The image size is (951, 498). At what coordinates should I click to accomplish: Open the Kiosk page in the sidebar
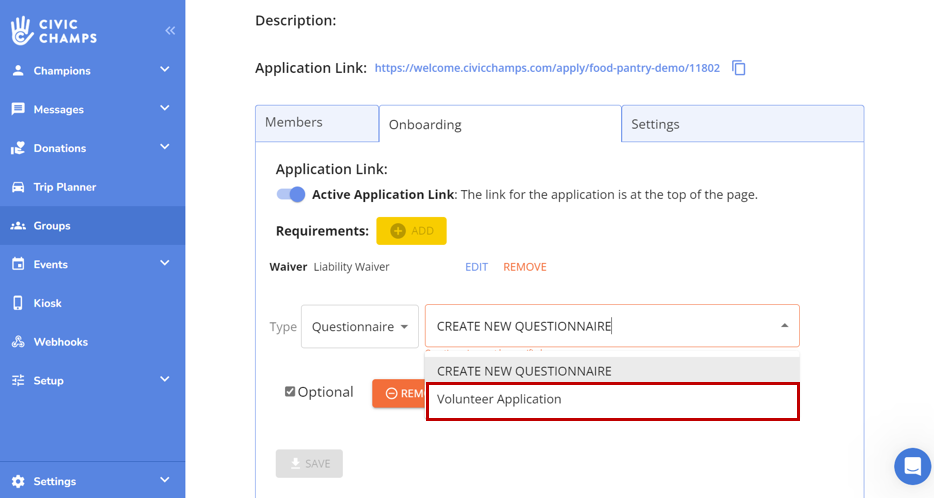pyautogui.click(x=47, y=303)
